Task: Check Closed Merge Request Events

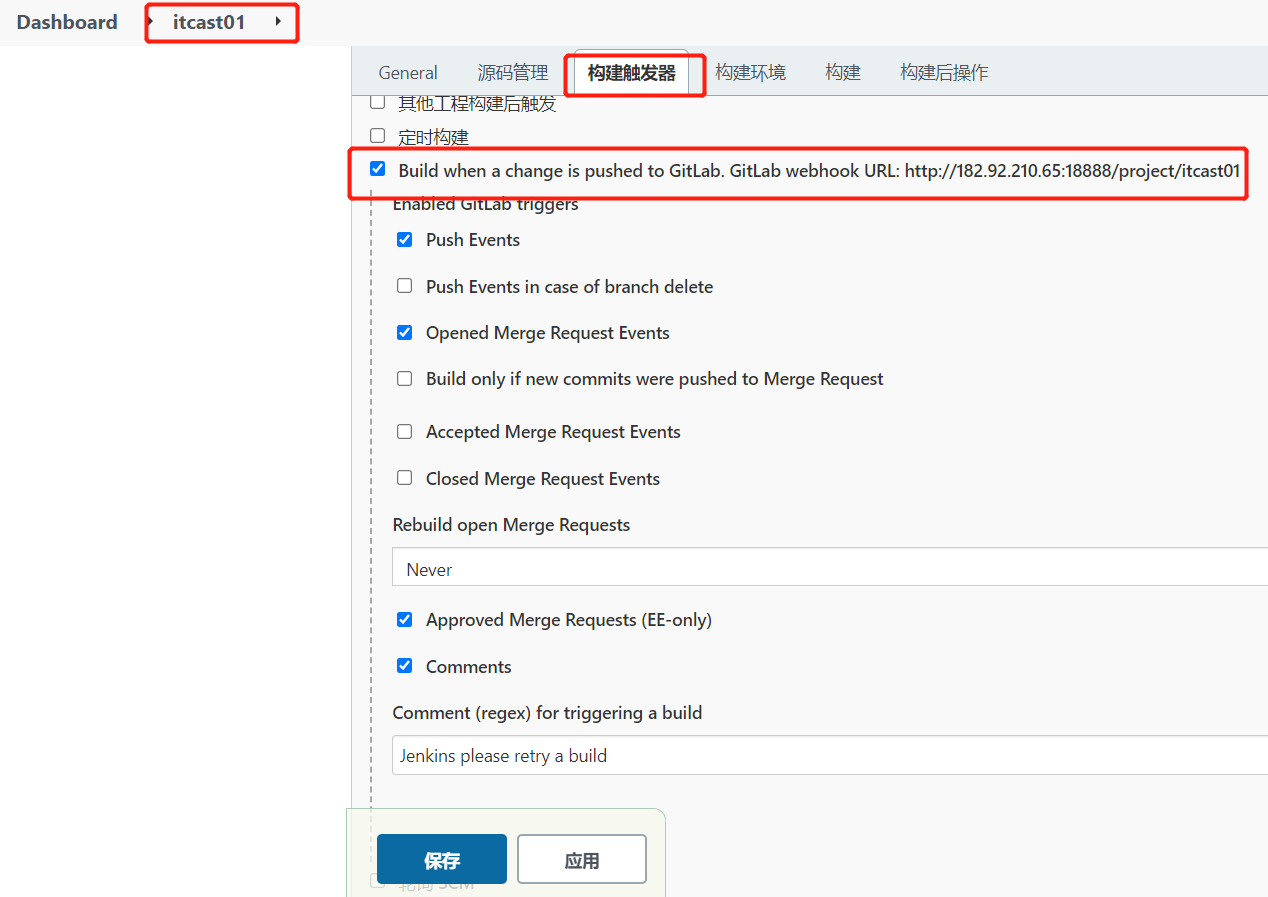Action: 405,478
